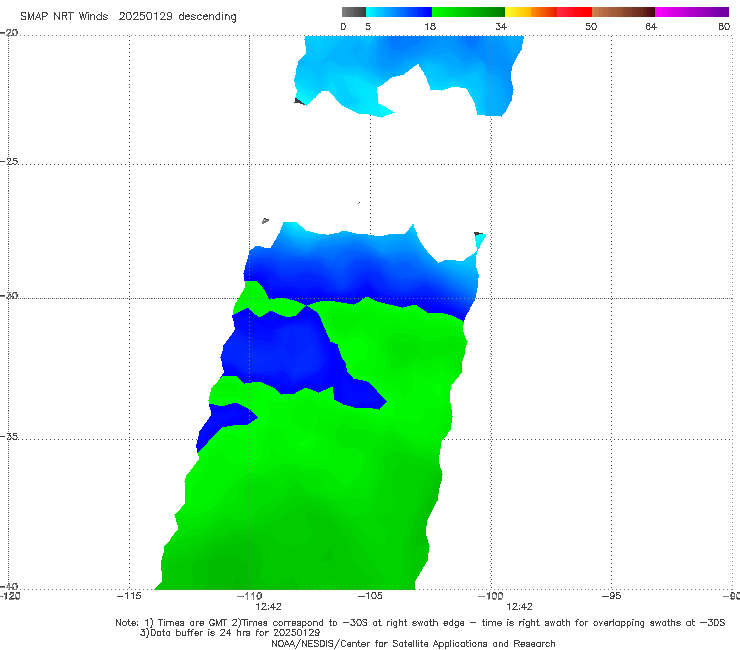Viewport: 740px width, 650px height.
Task: Click the green segment of the color bar
Action: [x=468, y=12]
